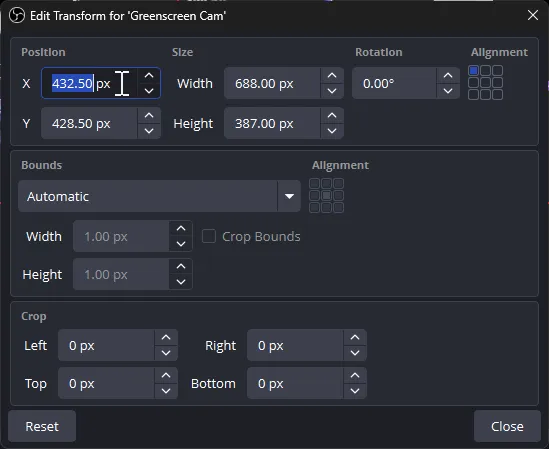Increase Size Height with up arrow
The height and width of the screenshot is (449, 549).
(332, 115)
